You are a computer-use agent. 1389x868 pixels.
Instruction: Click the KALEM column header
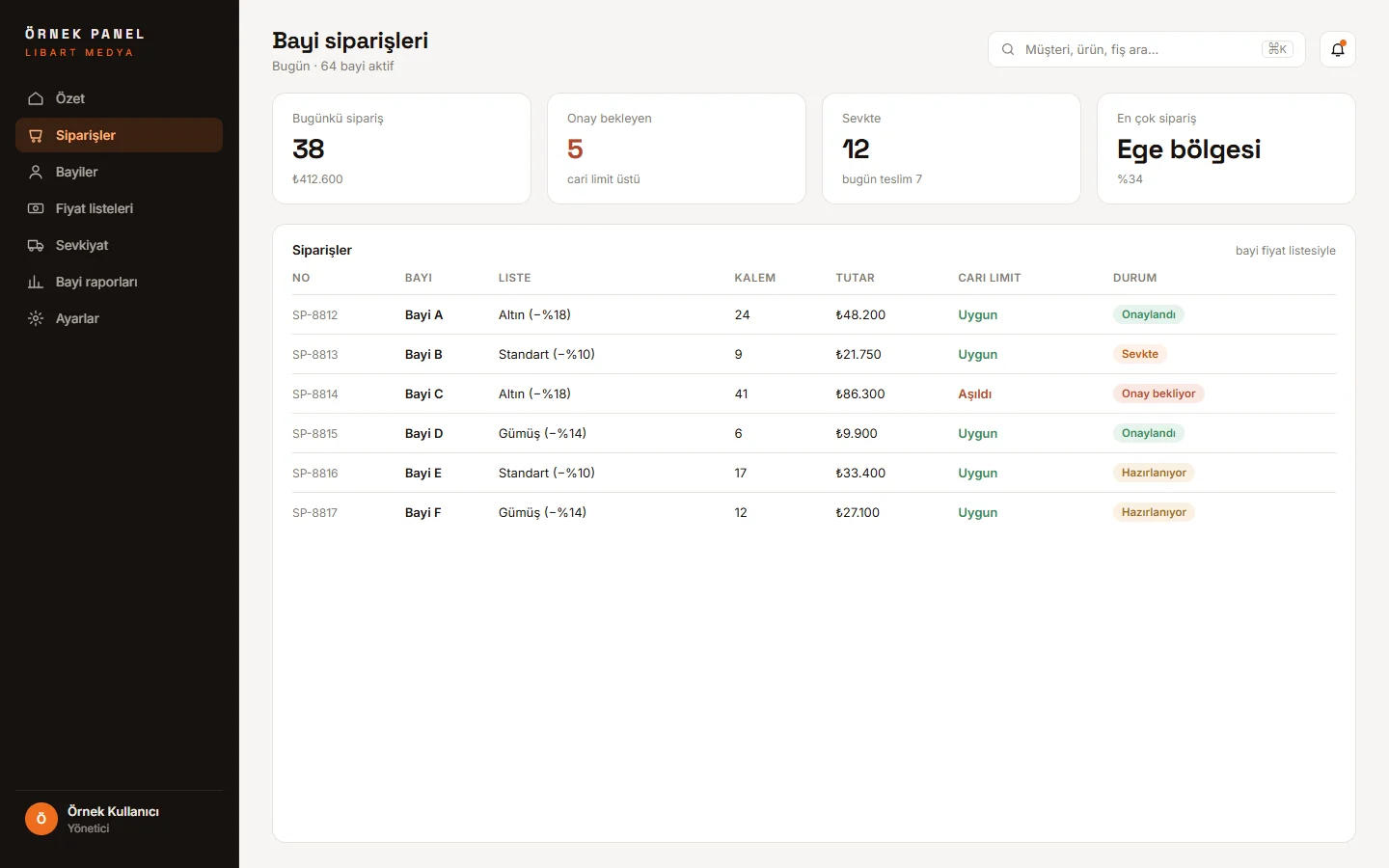pyautogui.click(x=754, y=278)
